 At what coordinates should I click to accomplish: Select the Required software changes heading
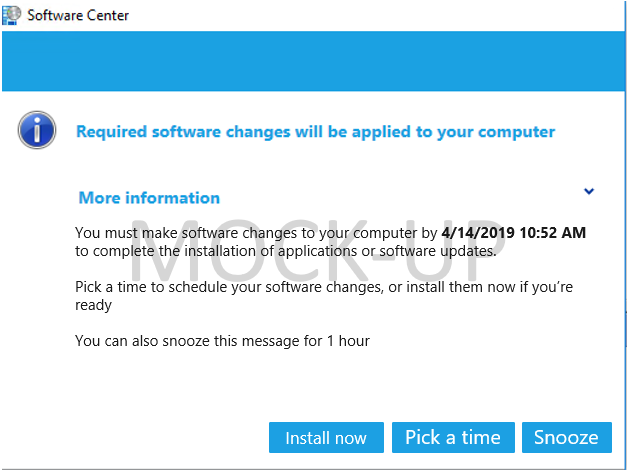(315, 132)
